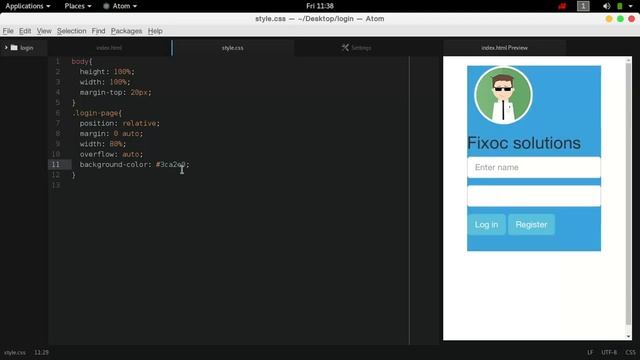Click the preview pane scrollbar
Image resolution: width=640 pixels, height=360 pixels.
(628, 194)
